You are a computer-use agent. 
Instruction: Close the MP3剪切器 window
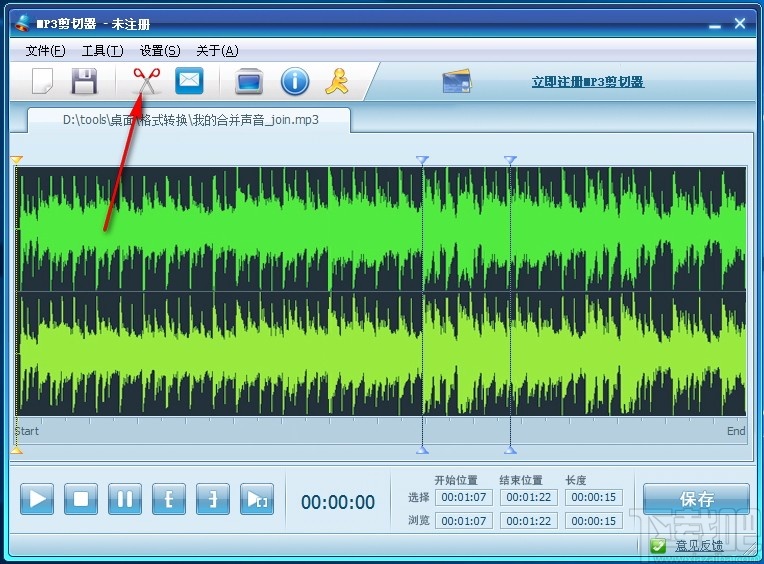coord(740,23)
